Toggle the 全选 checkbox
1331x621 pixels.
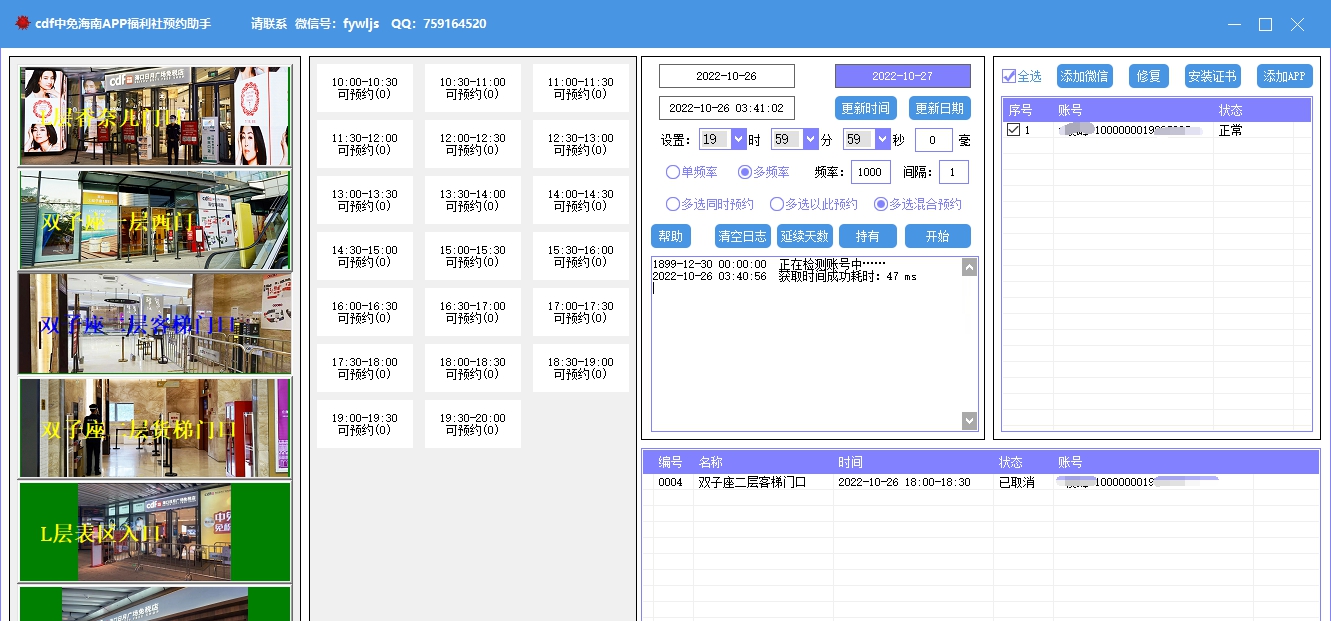click(x=1009, y=75)
